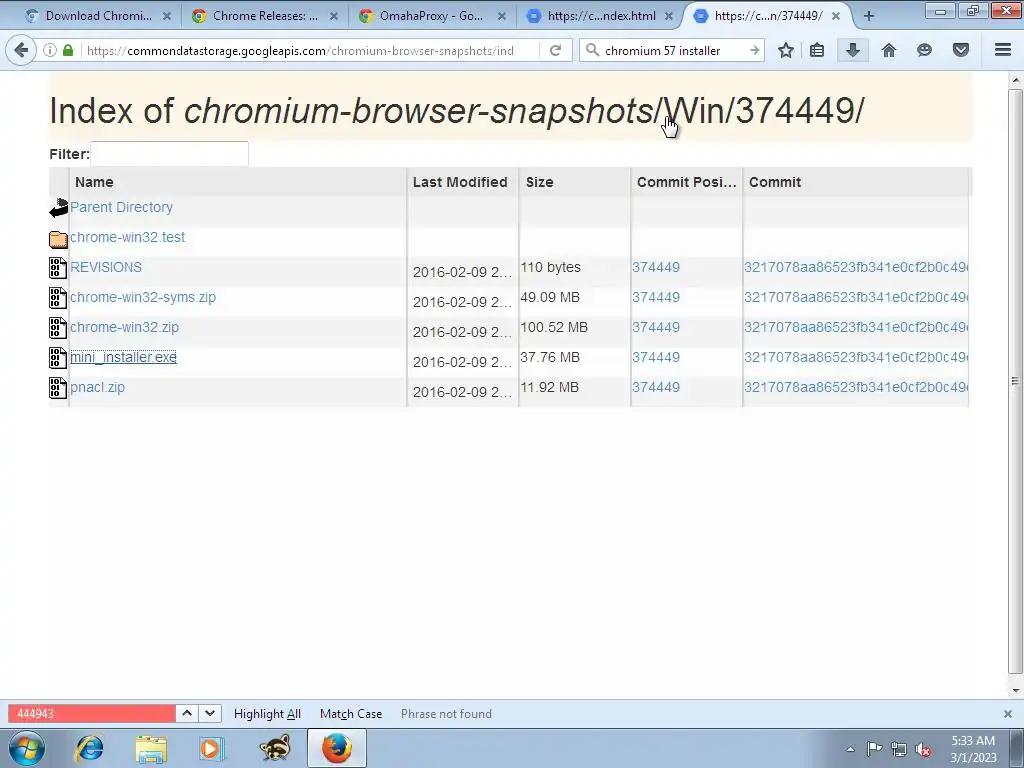Focus the Filter text box
Screen dimensions: 1024x768
169,154
